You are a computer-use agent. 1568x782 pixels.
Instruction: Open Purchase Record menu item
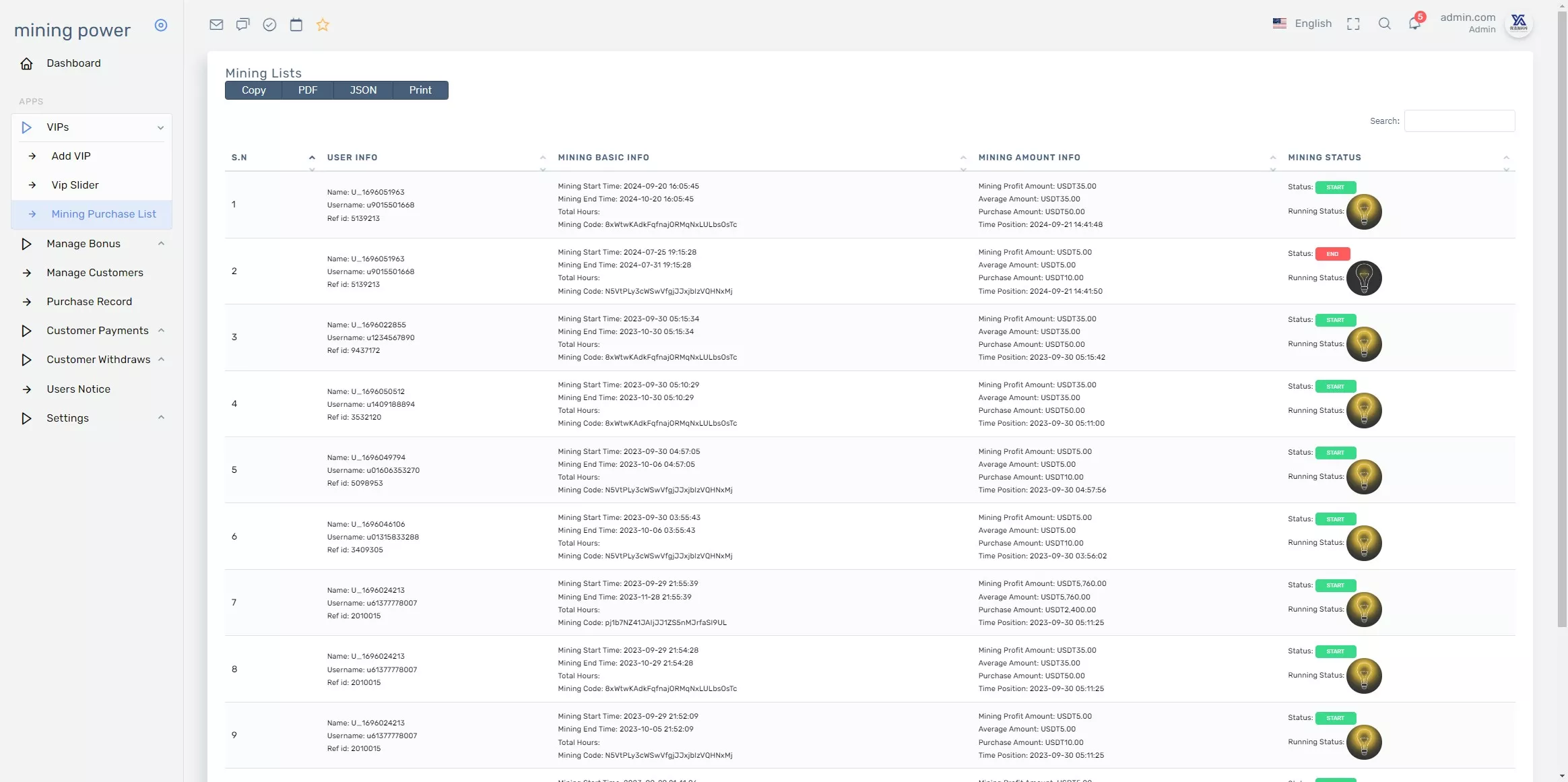(89, 302)
